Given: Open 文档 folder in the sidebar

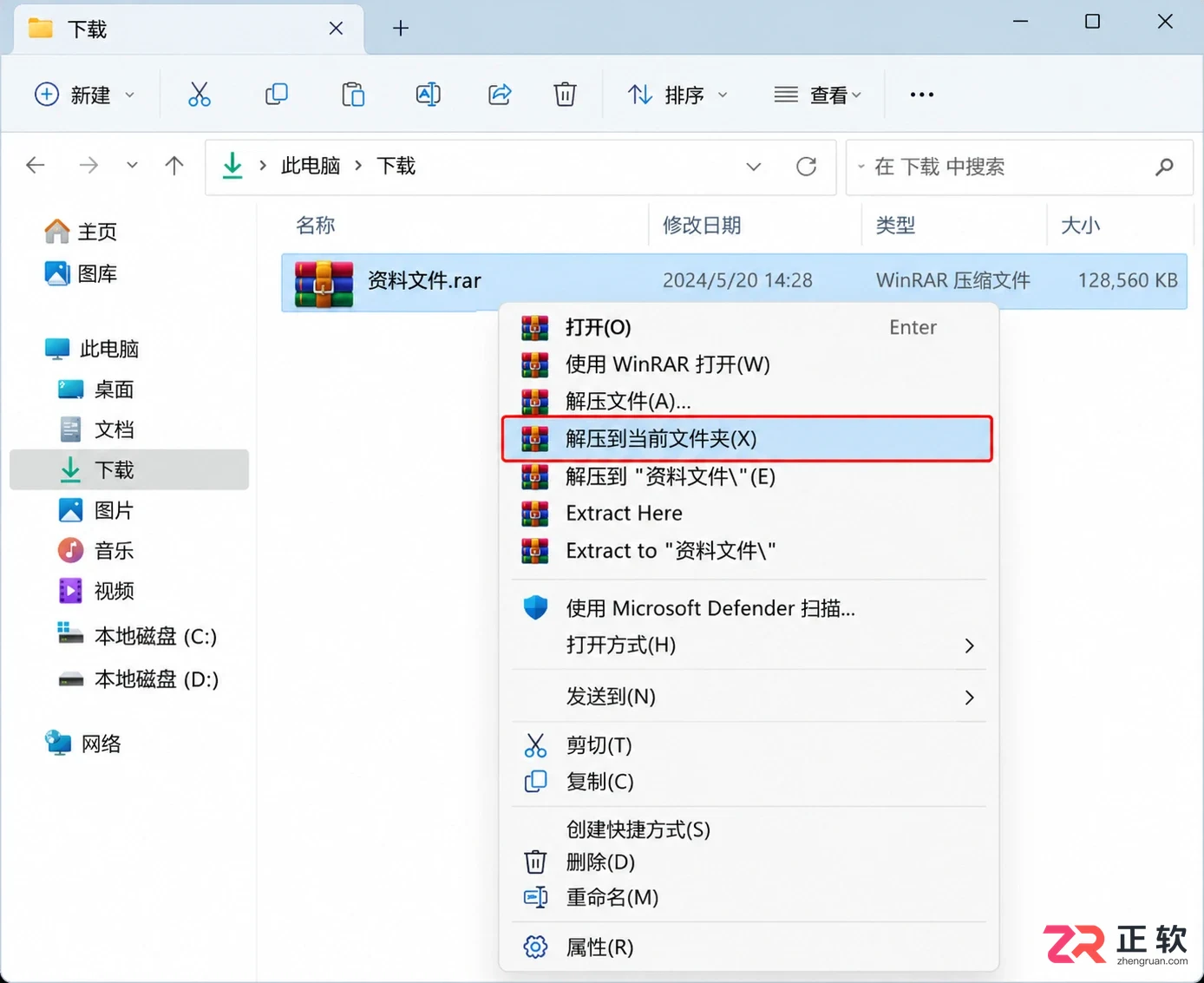Looking at the screenshot, I should click(96, 429).
